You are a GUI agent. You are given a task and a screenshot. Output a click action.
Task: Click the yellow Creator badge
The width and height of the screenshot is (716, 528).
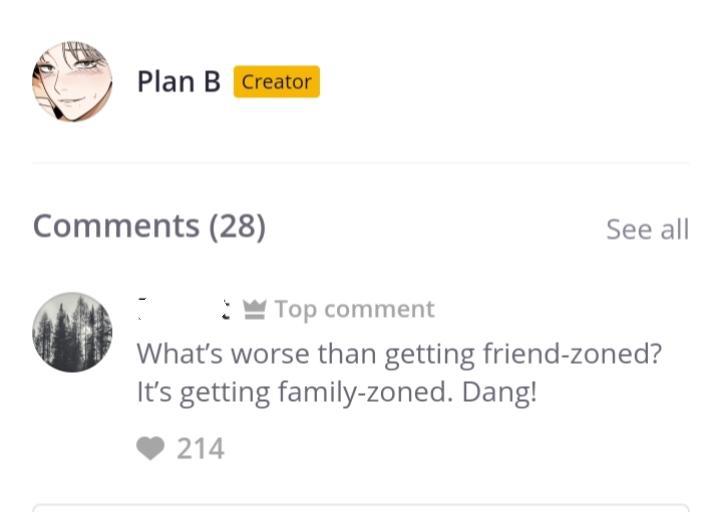(276, 82)
